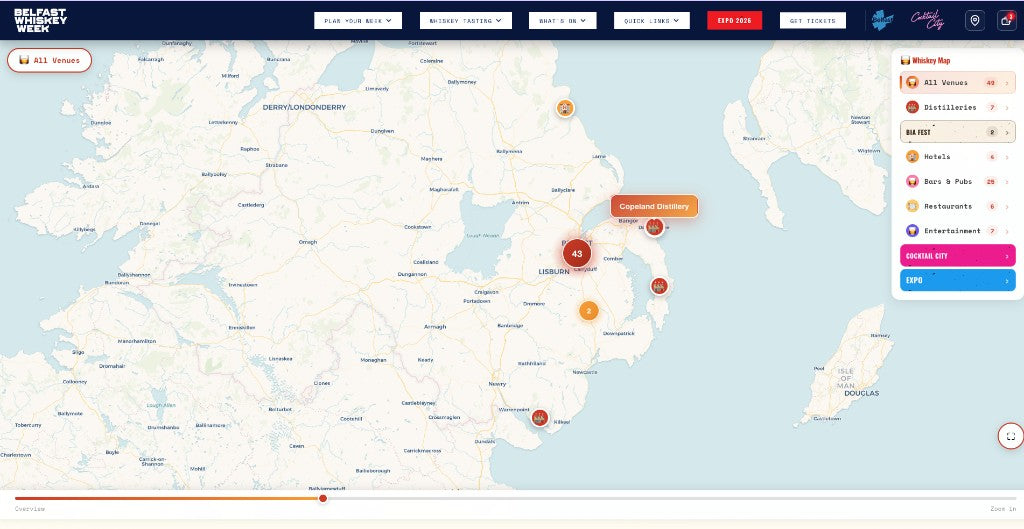Open the Belfast Whiskey Week home logo
Viewport: 1024px width, 529px height.
(x=40, y=20)
